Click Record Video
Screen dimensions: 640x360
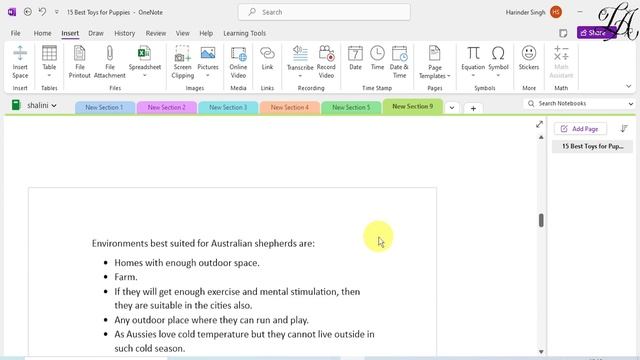326,62
